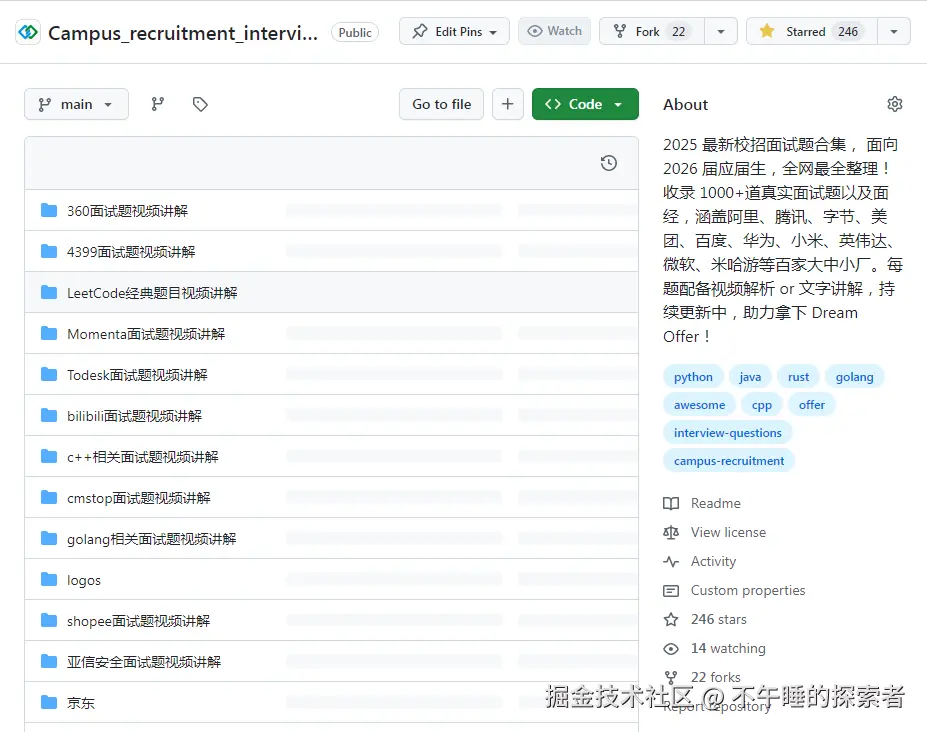Select the python topic tag
The height and width of the screenshot is (732, 927).
click(692, 376)
